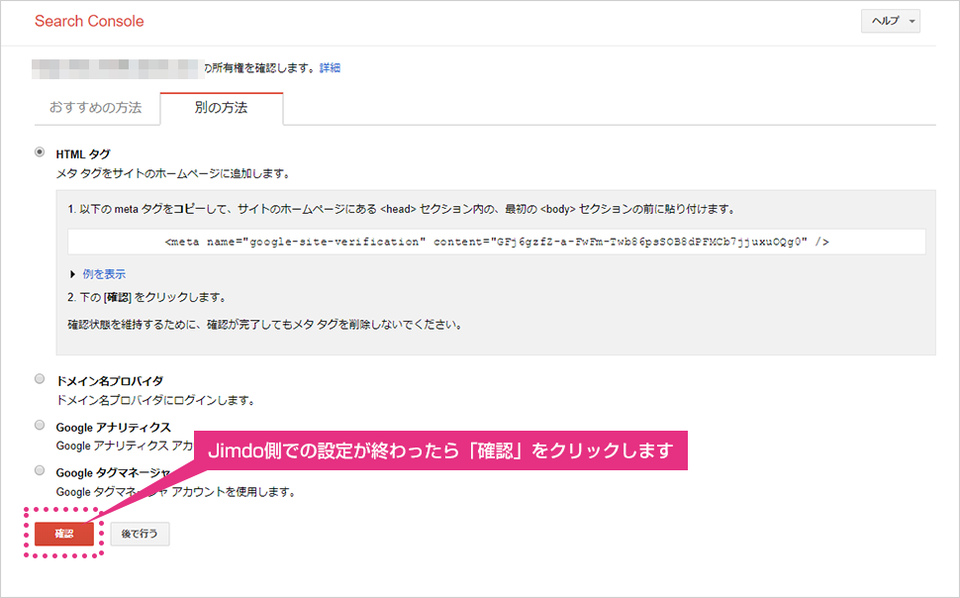Select the ドメイン名プロバイダ radio button
This screenshot has height=598, width=960.
point(40,379)
